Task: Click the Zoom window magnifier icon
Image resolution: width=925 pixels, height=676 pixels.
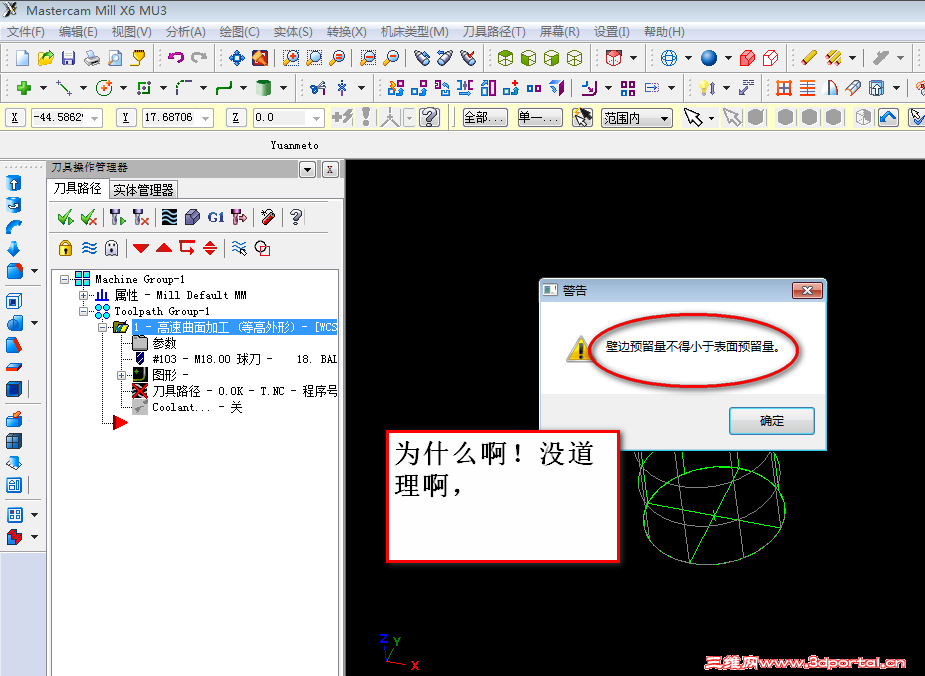Action: pos(291,58)
